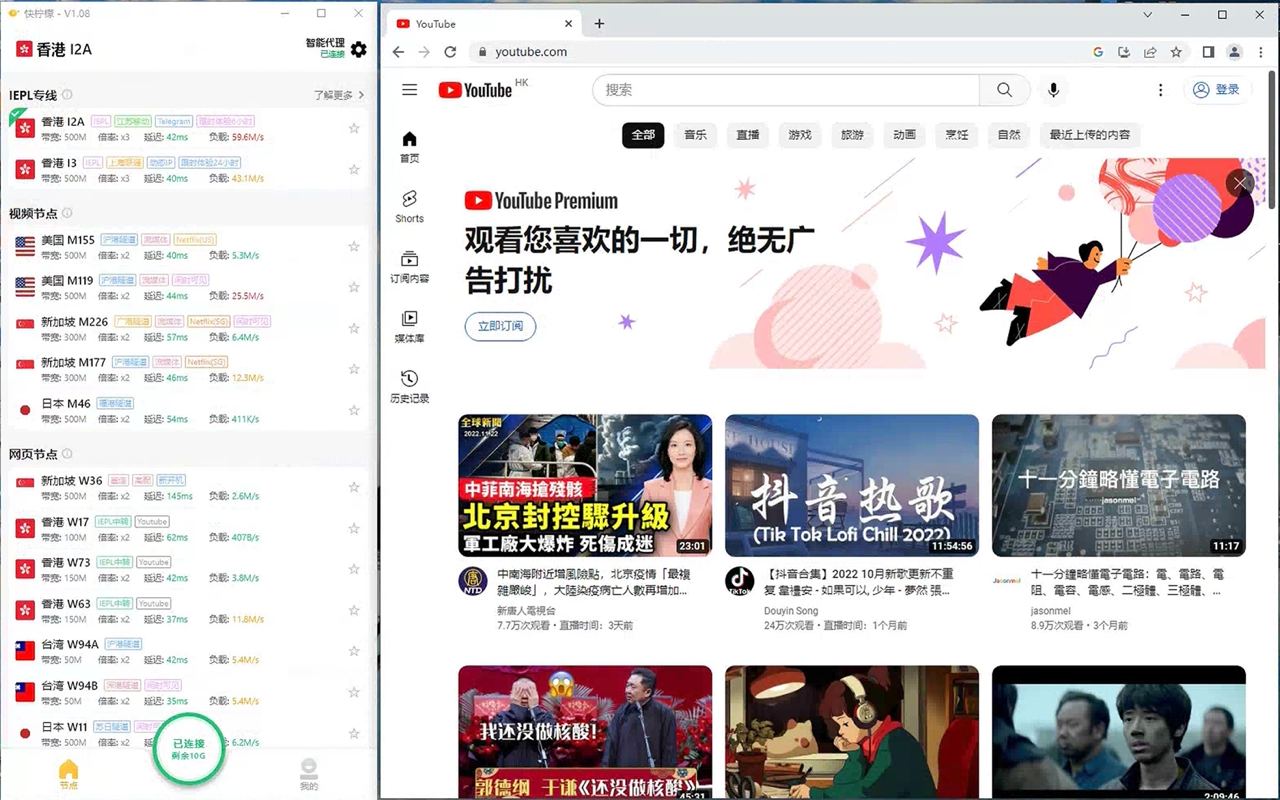The width and height of the screenshot is (1280, 800).
Task: Toggle the favorite star on 香港 I2A node
Action: point(354,128)
